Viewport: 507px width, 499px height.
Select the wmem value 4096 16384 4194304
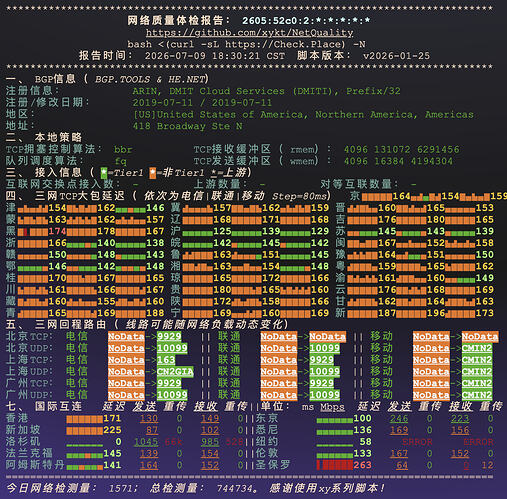click(398, 161)
